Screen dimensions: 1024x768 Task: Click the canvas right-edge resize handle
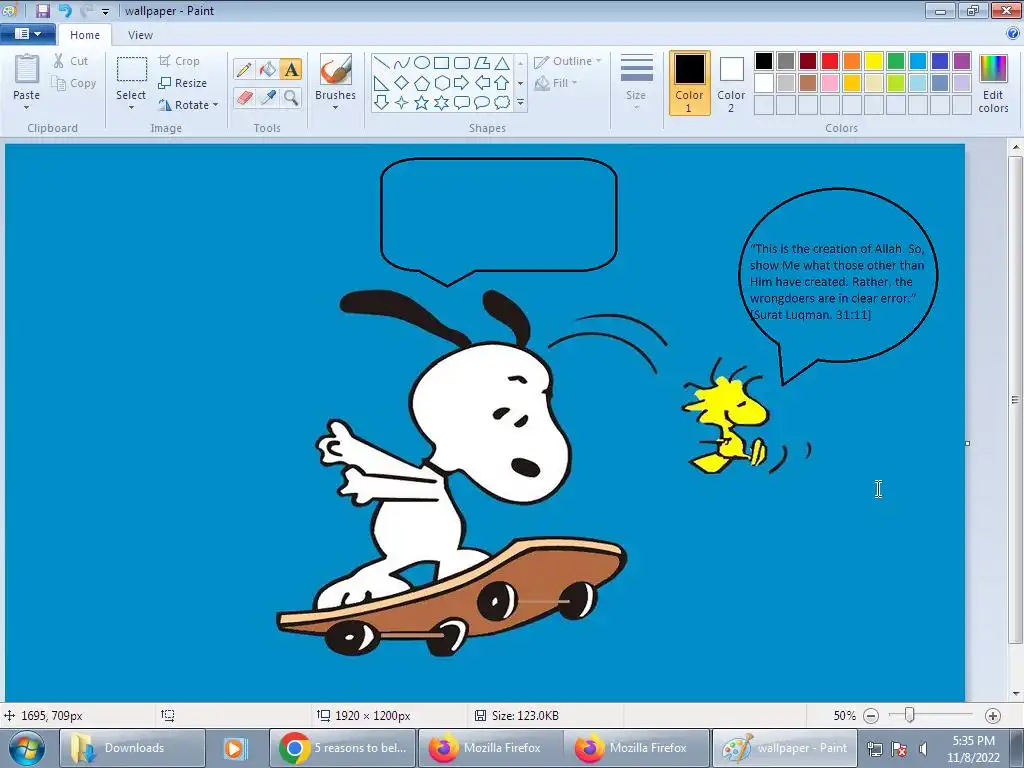(x=967, y=443)
